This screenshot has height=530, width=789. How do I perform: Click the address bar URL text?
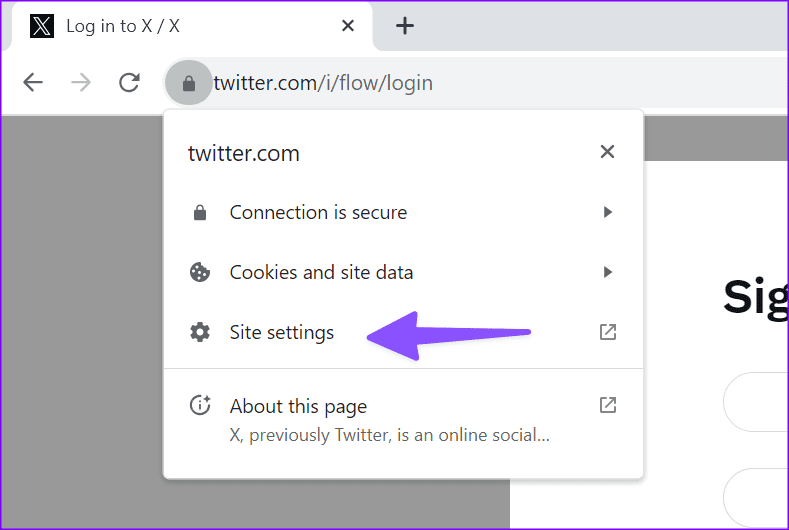(323, 83)
